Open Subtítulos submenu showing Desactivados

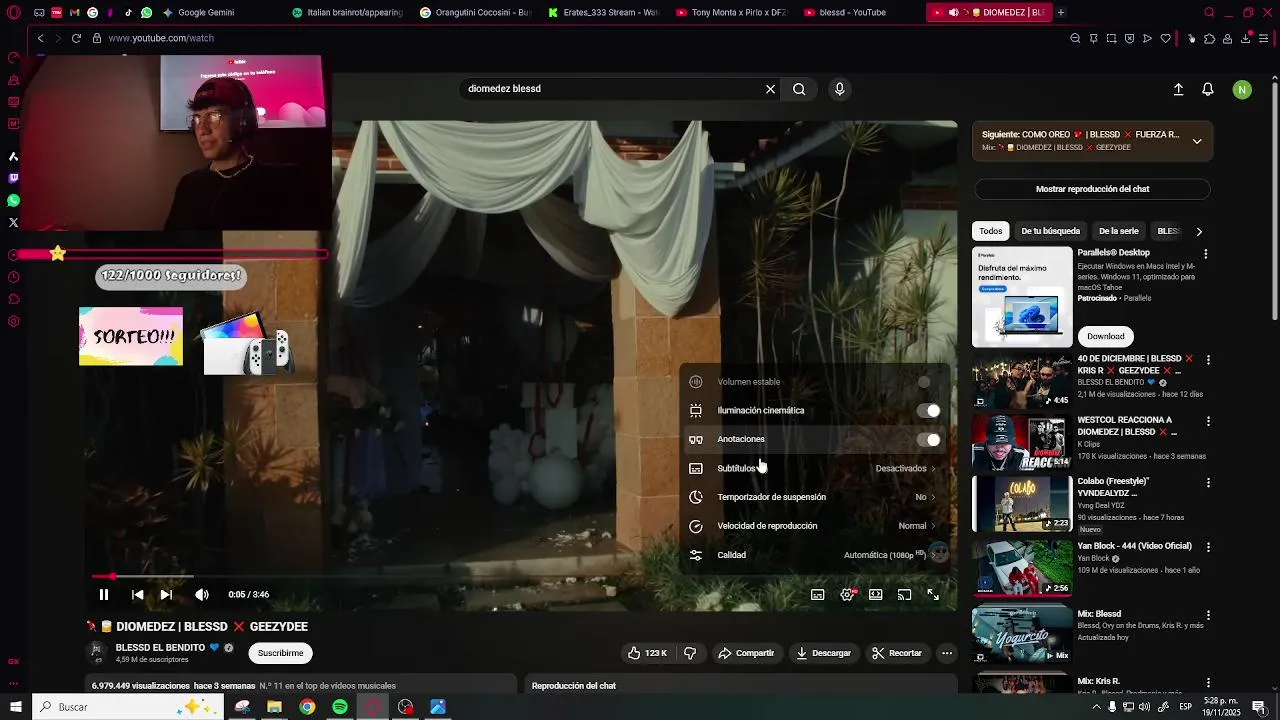[x=814, y=468]
